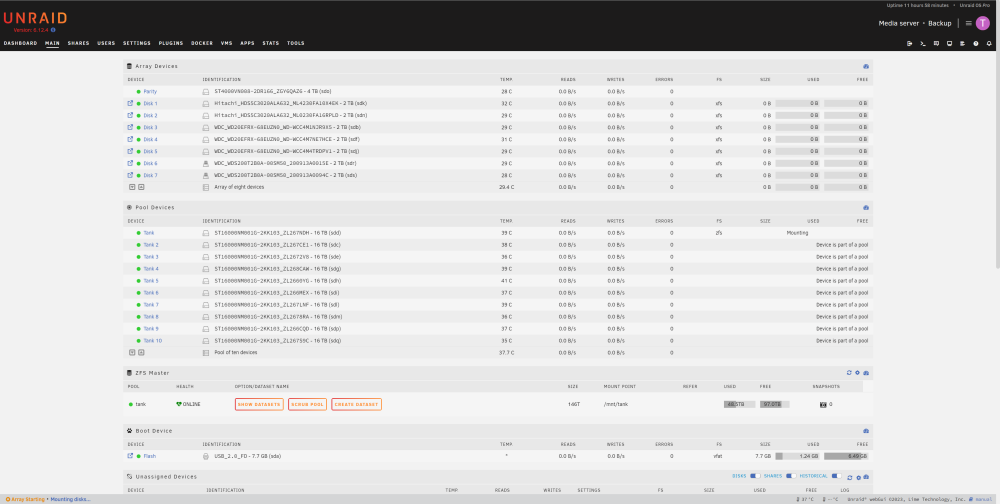Open the Shares tab

pyautogui.click(x=78, y=43)
